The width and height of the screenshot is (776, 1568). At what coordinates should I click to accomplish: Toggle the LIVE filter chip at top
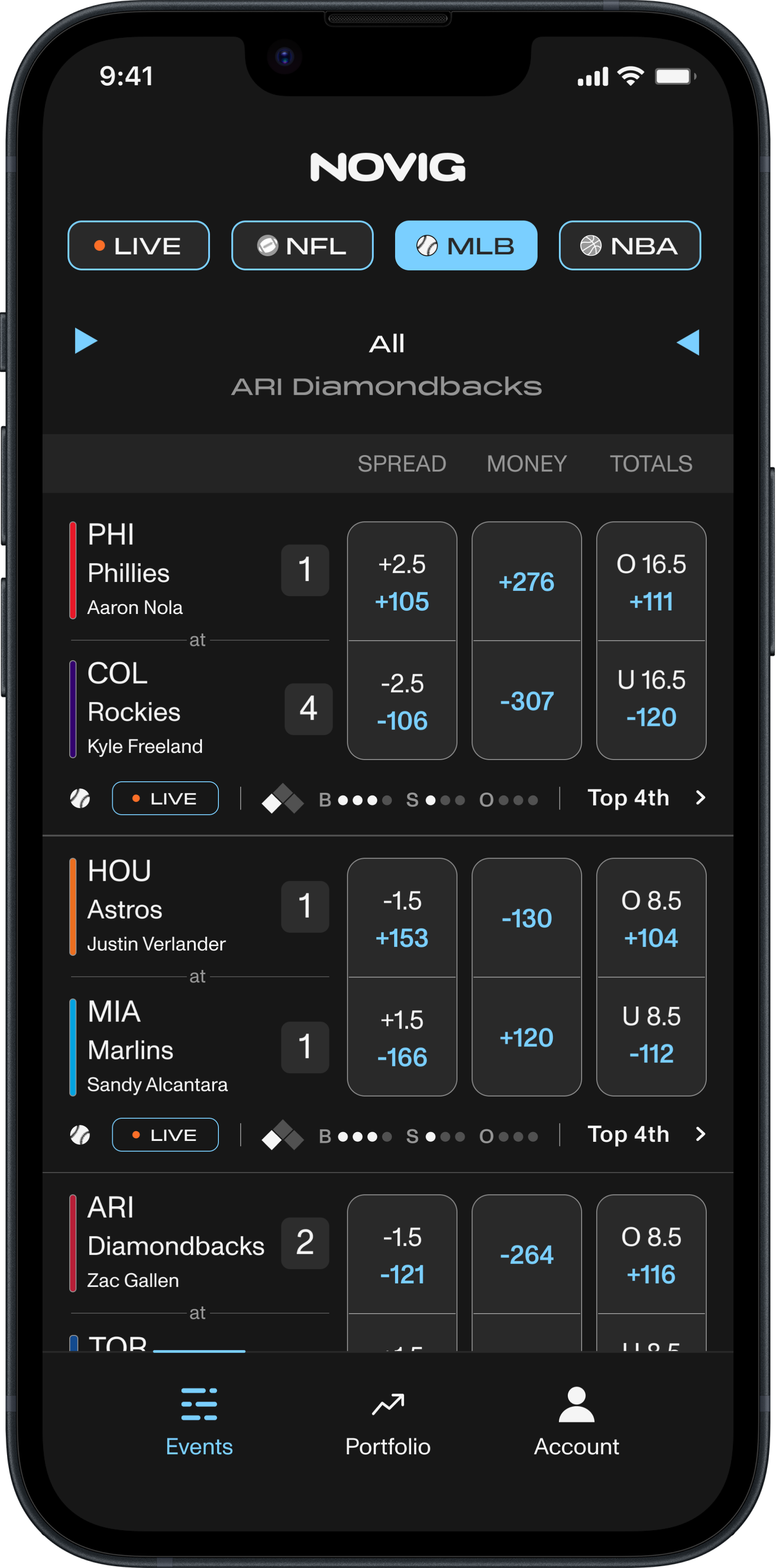point(139,246)
